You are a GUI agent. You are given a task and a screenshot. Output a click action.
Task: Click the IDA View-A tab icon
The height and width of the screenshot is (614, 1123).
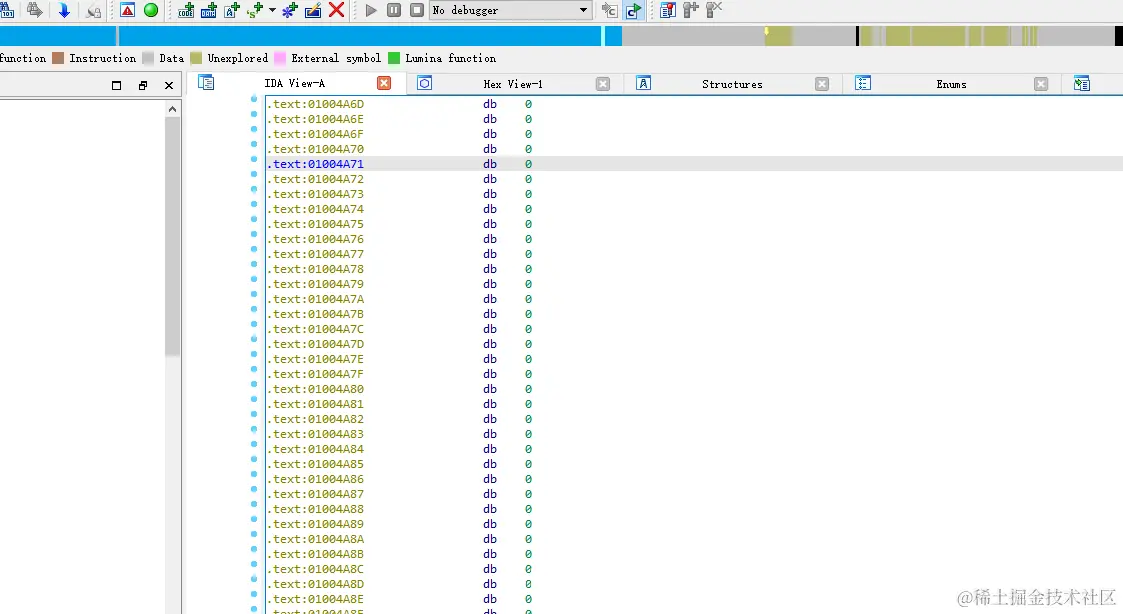[x=206, y=83]
